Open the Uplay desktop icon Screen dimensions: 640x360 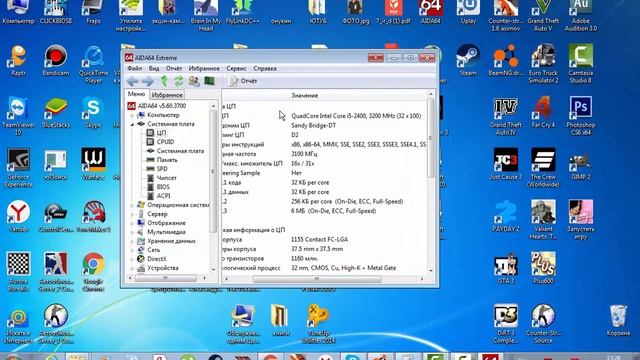pyautogui.click(x=468, y=12)
